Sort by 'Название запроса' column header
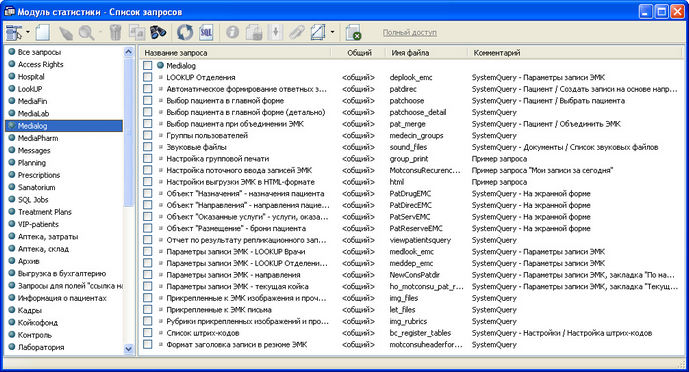 pyautogui.click(x=236, y=53)
